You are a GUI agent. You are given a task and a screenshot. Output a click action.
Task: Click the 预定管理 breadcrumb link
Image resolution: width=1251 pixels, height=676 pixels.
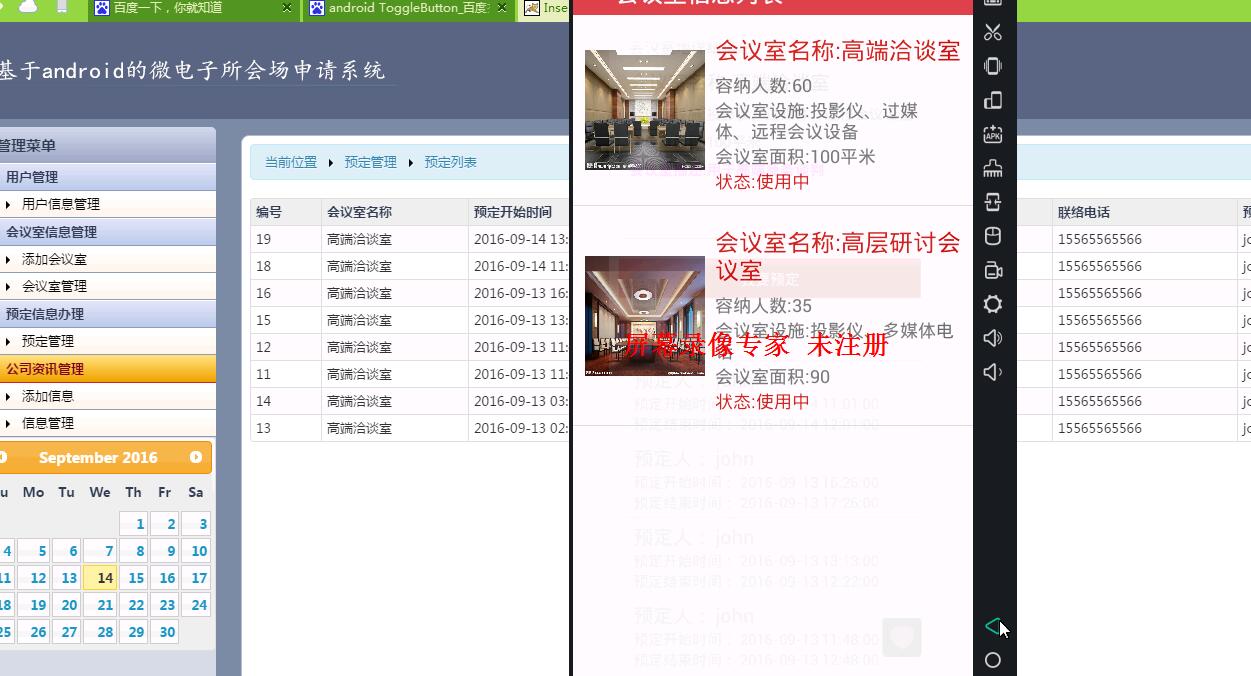click(371, 162)
